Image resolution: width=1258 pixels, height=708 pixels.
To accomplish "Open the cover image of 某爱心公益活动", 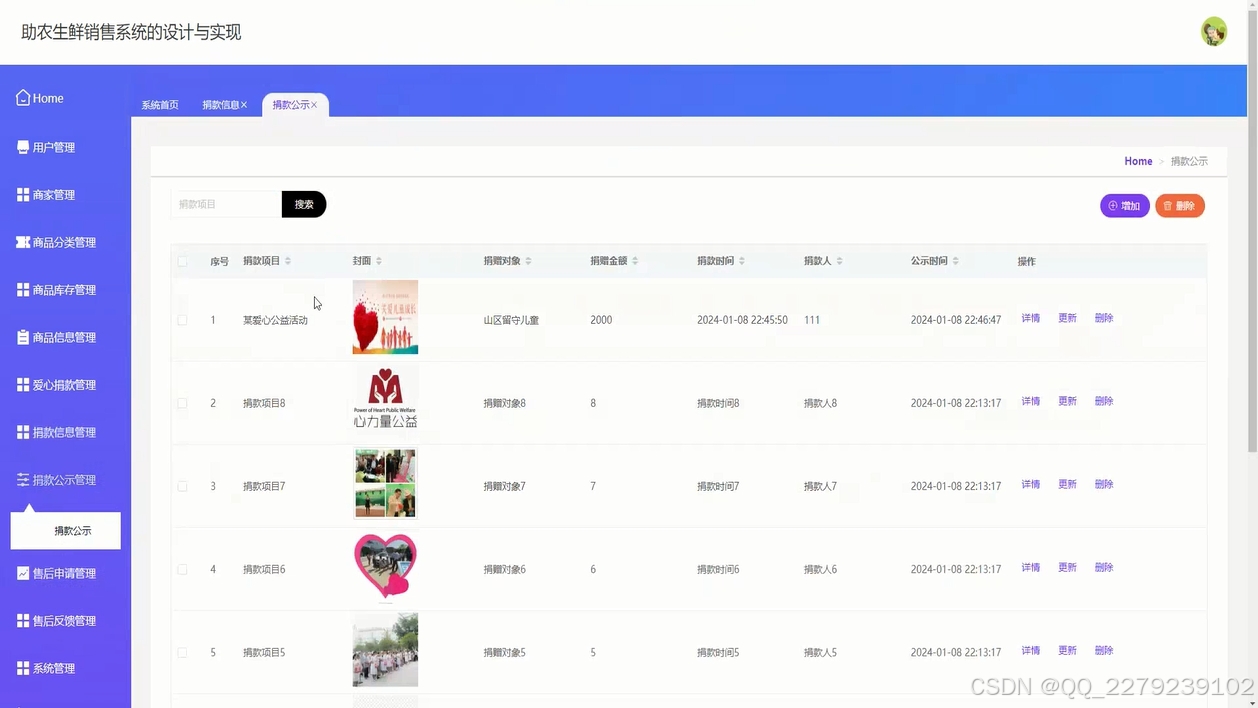I will point(385,317).
